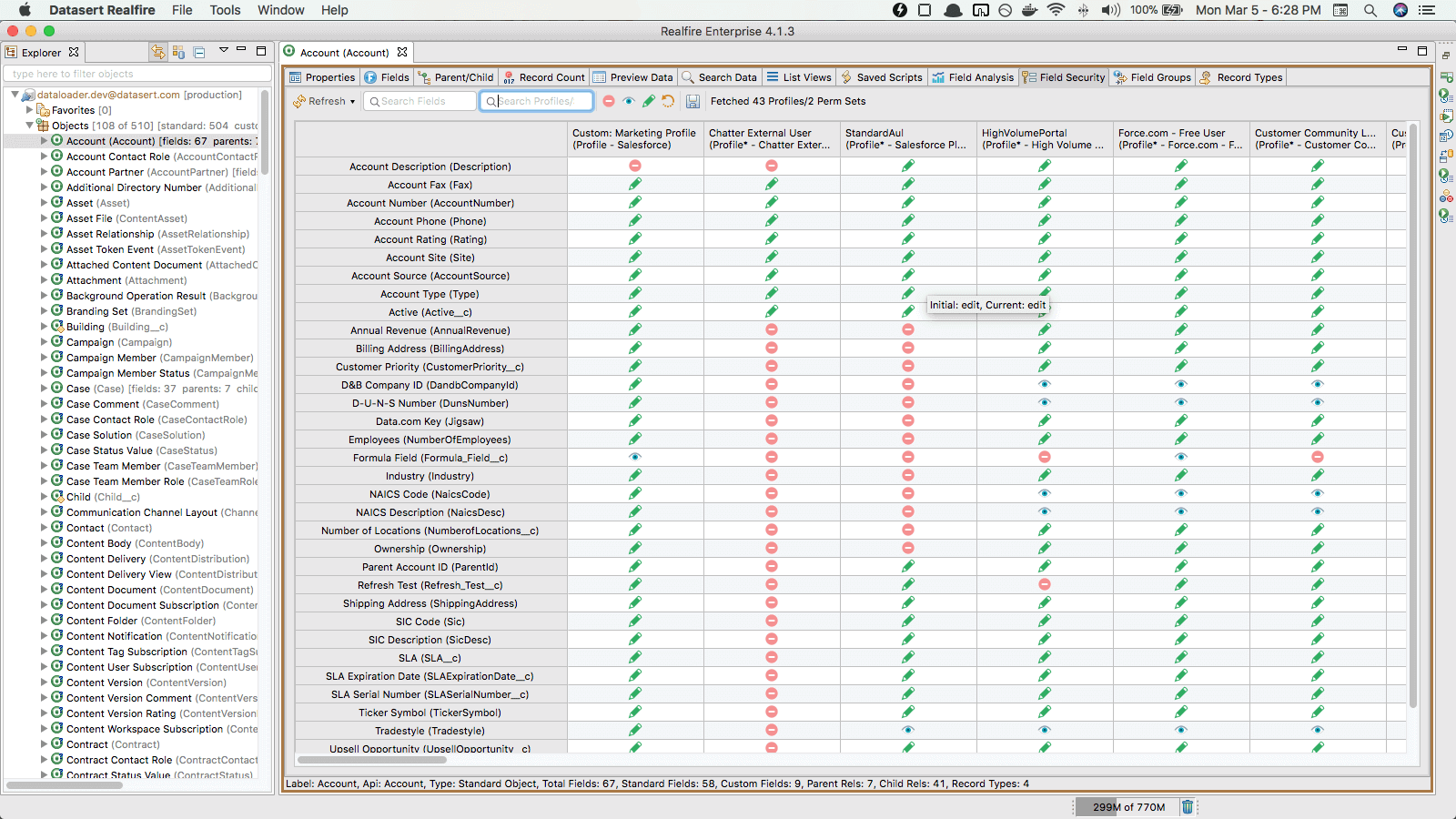1456x819 pixels.
Task: Focus the Search Profiles input box
Action: [536, 101]
